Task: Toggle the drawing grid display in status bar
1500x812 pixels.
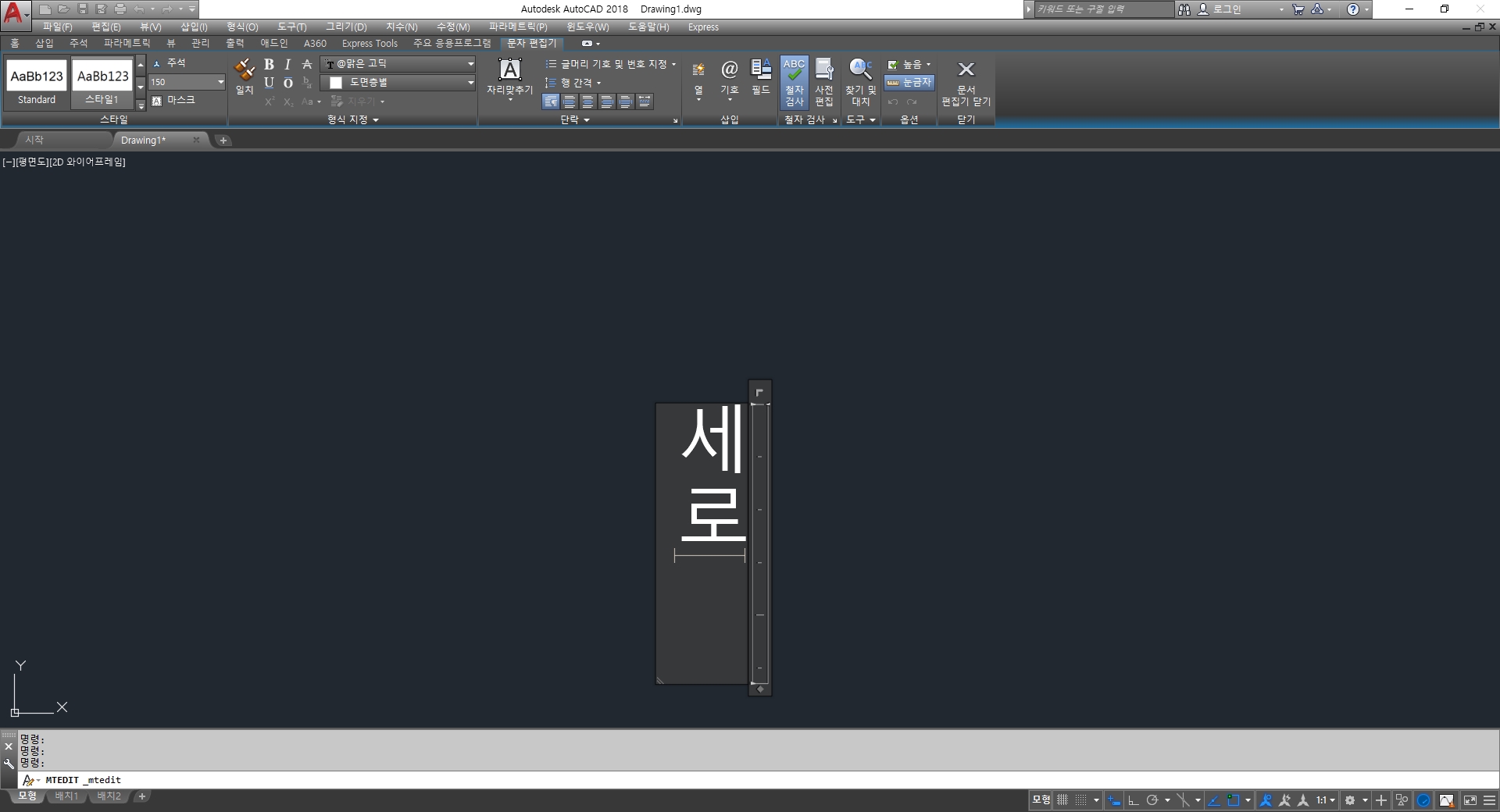Action: [1062, 800]
